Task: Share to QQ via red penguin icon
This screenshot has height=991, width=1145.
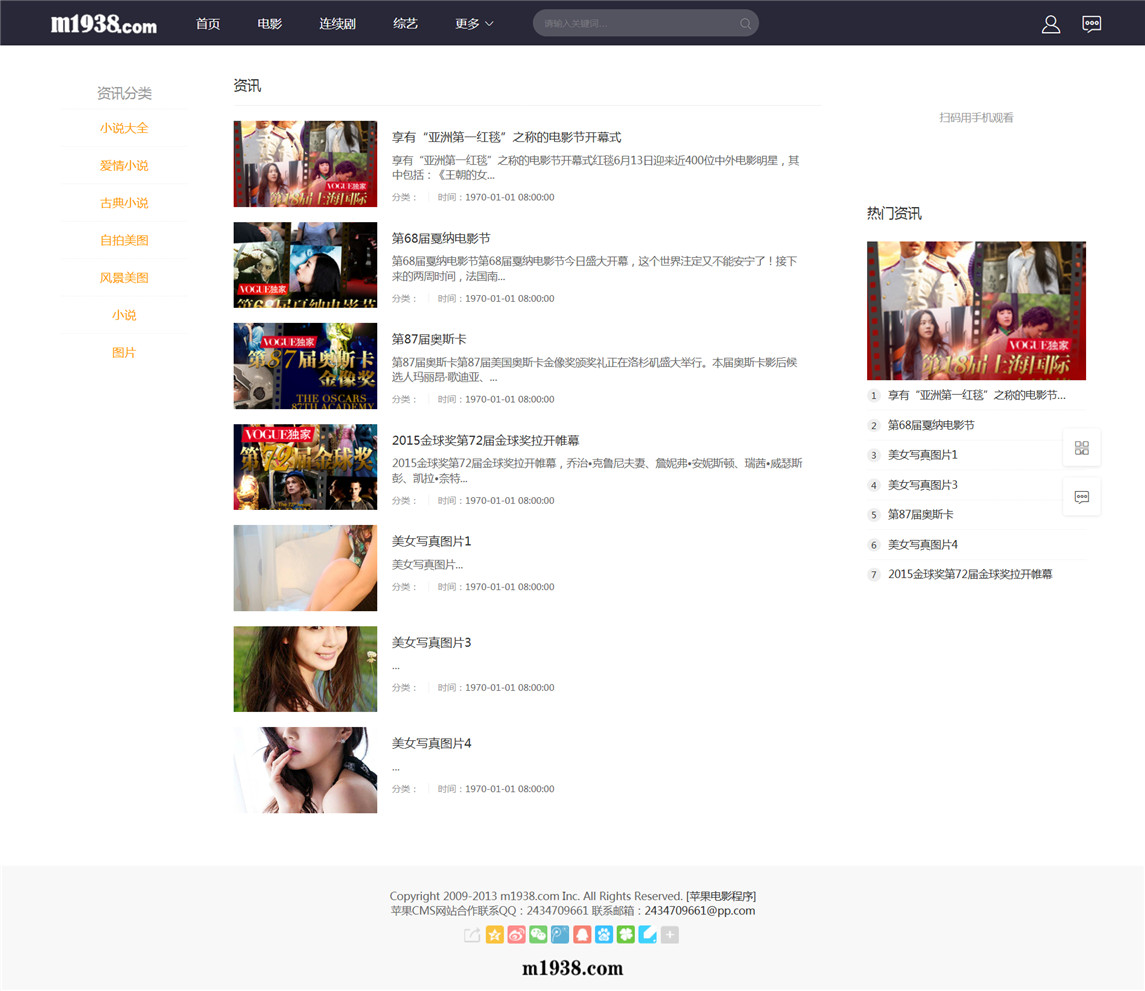Action: coord(582,935)
